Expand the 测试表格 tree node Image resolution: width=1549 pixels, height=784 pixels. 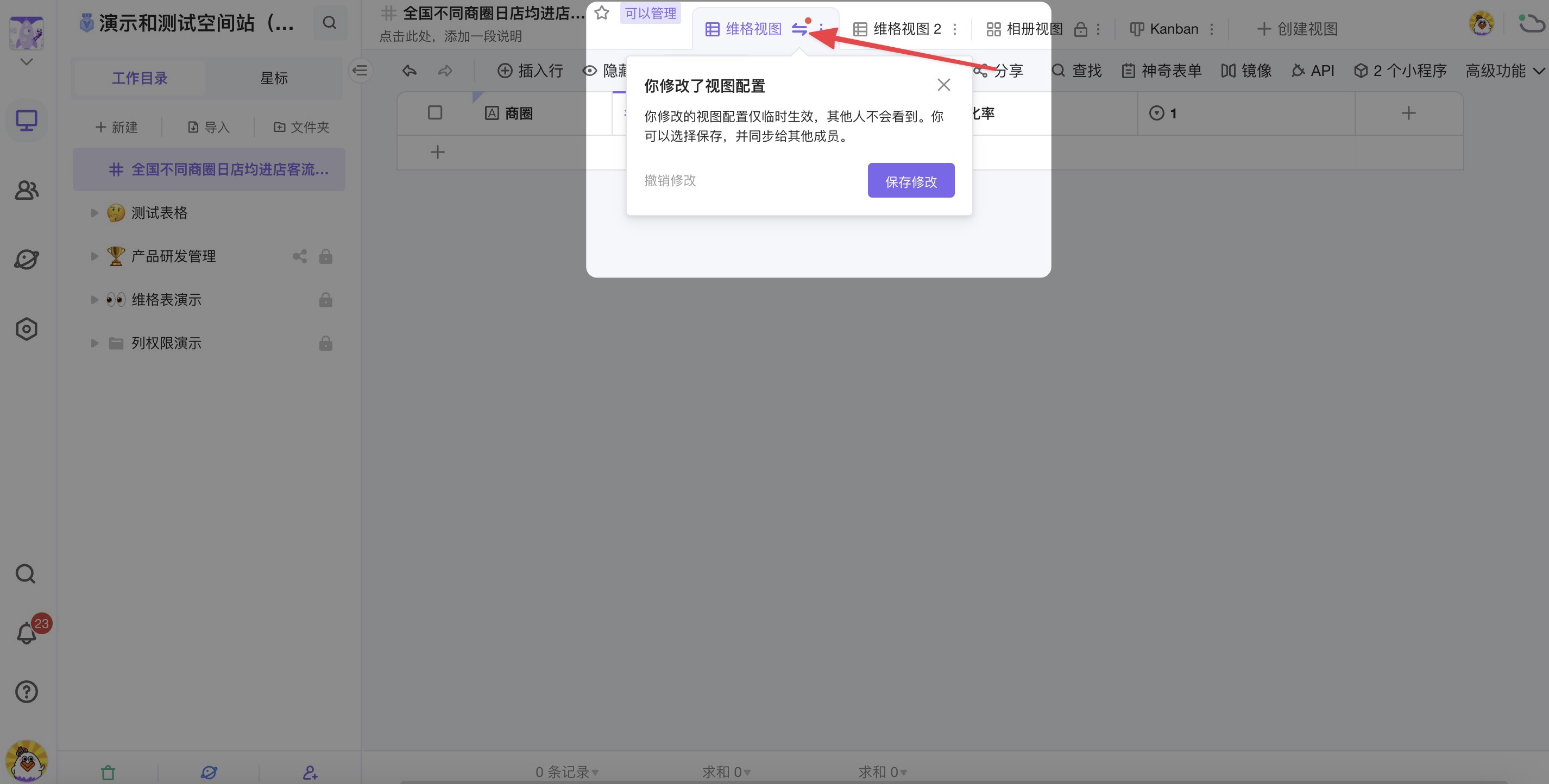pyautogui.click(x=95, y=213)
